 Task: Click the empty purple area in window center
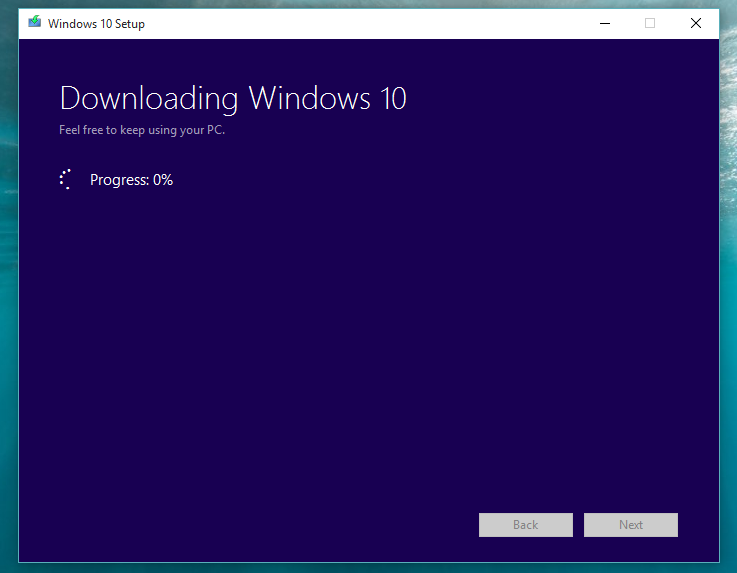click(368, 320)
